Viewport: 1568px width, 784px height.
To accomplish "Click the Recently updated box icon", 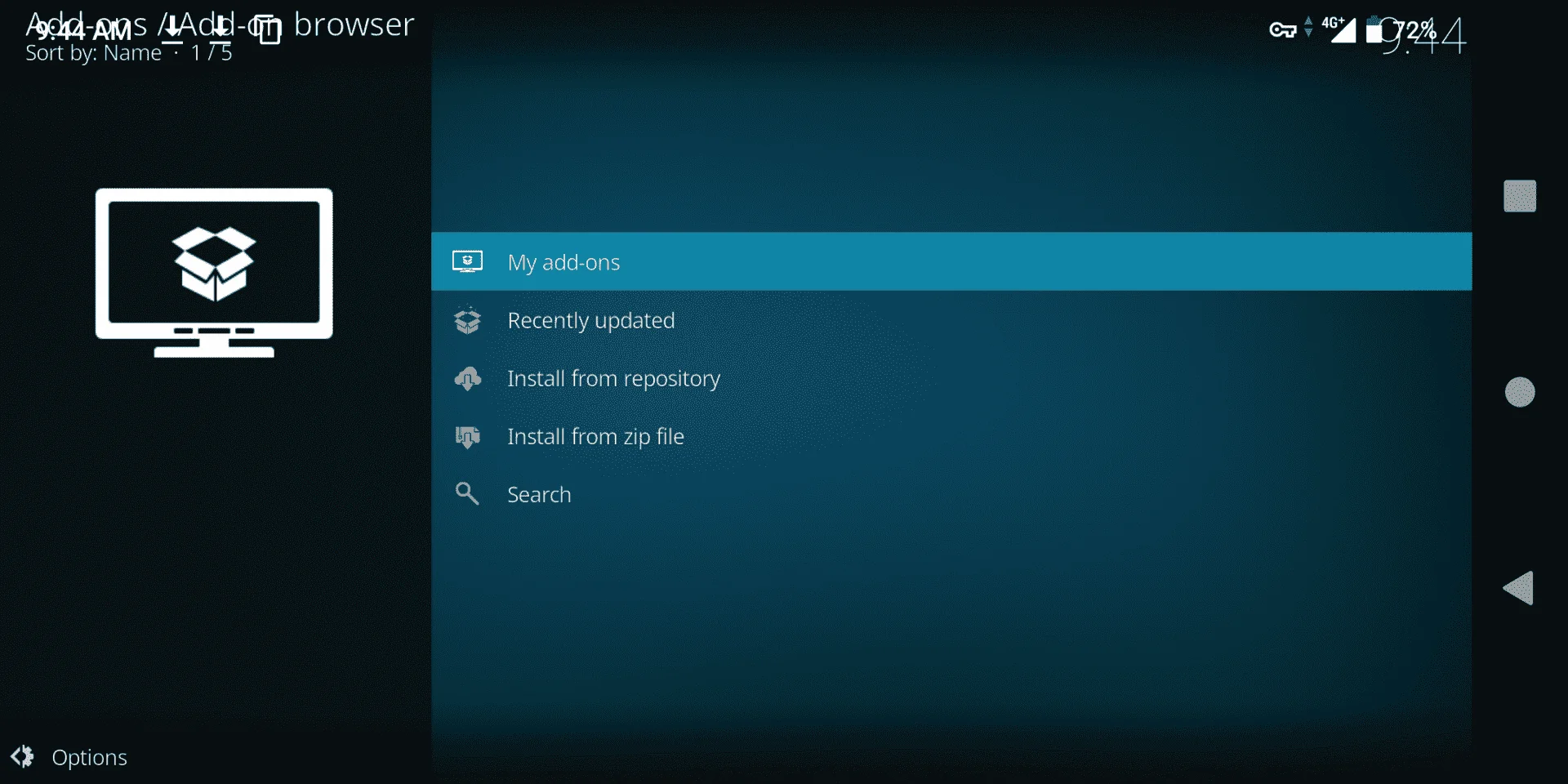I will click(467, 320).
